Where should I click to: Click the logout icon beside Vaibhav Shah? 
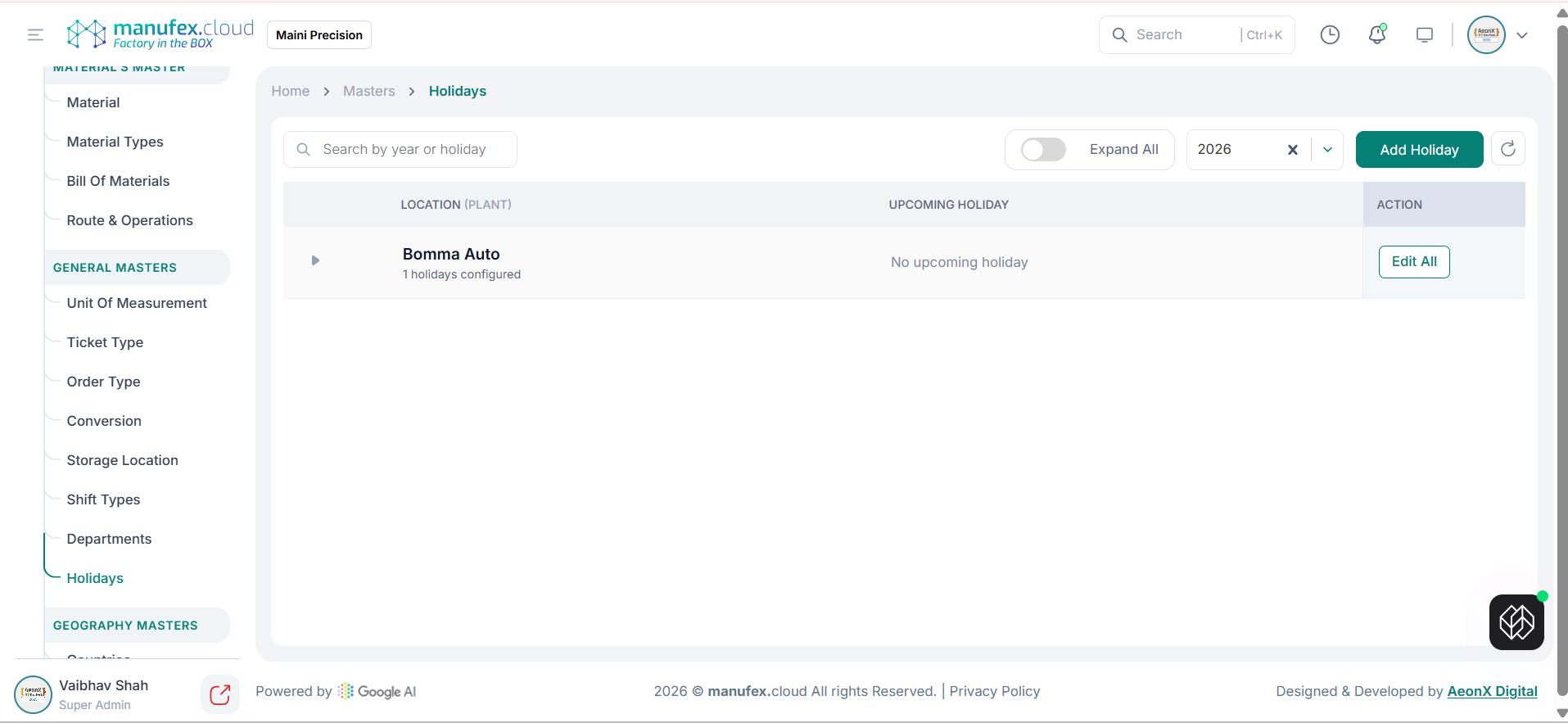(x=219, y=694)
